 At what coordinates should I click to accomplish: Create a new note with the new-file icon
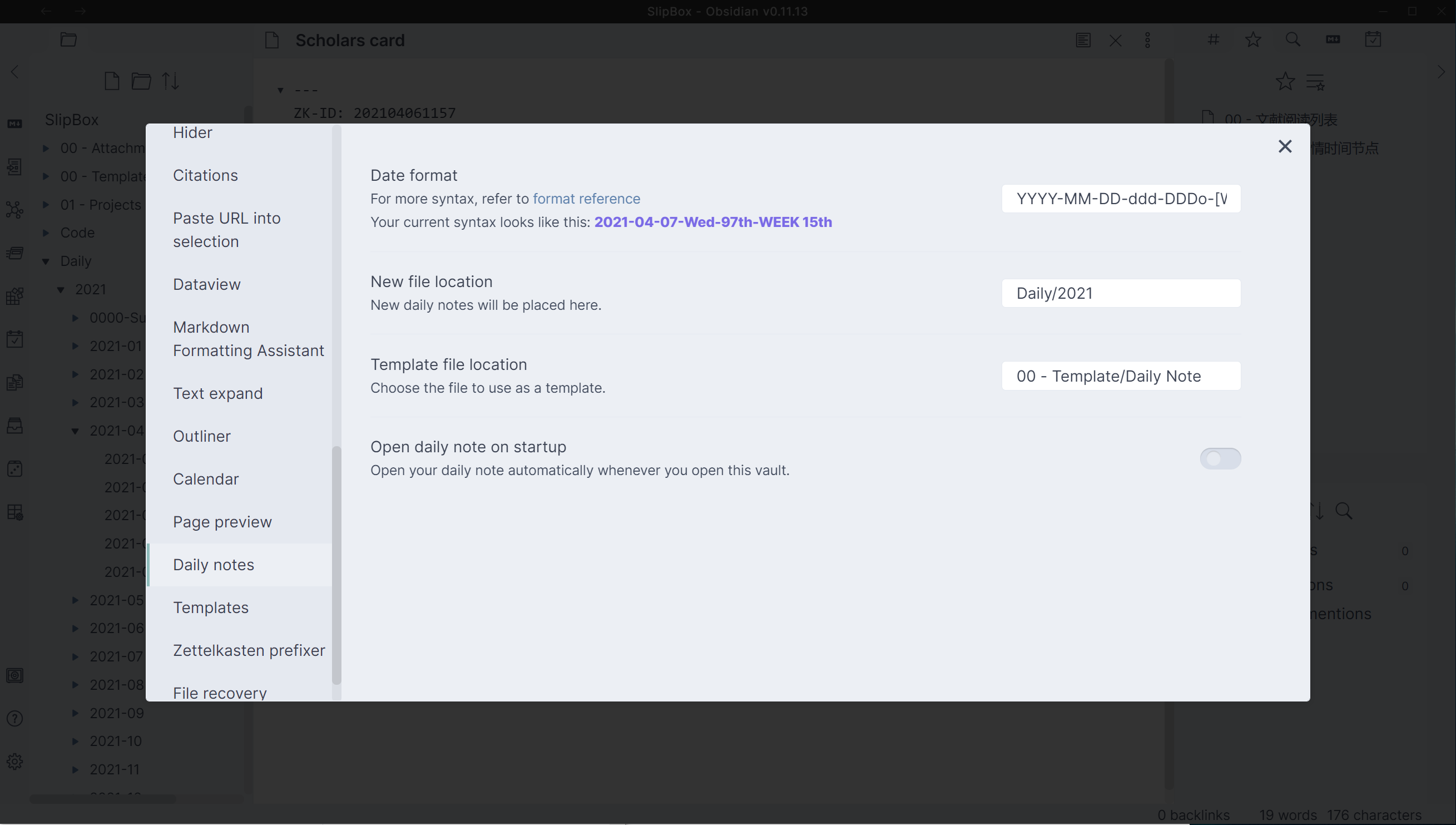[112, 81]
